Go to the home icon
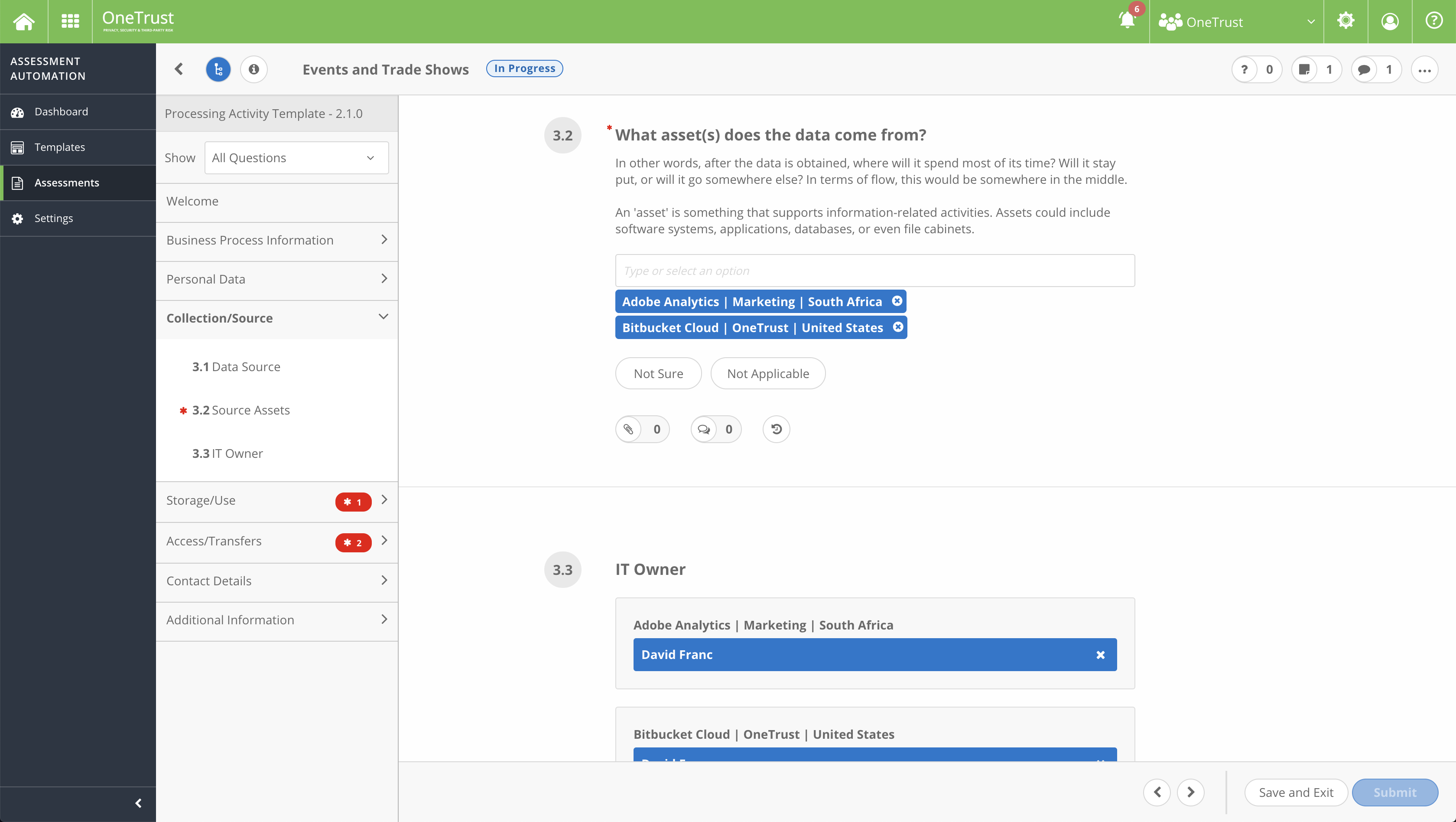Image resolution: width=1456 pixels, height=822 pixels. pyautogui.click(x=24, y=22)
